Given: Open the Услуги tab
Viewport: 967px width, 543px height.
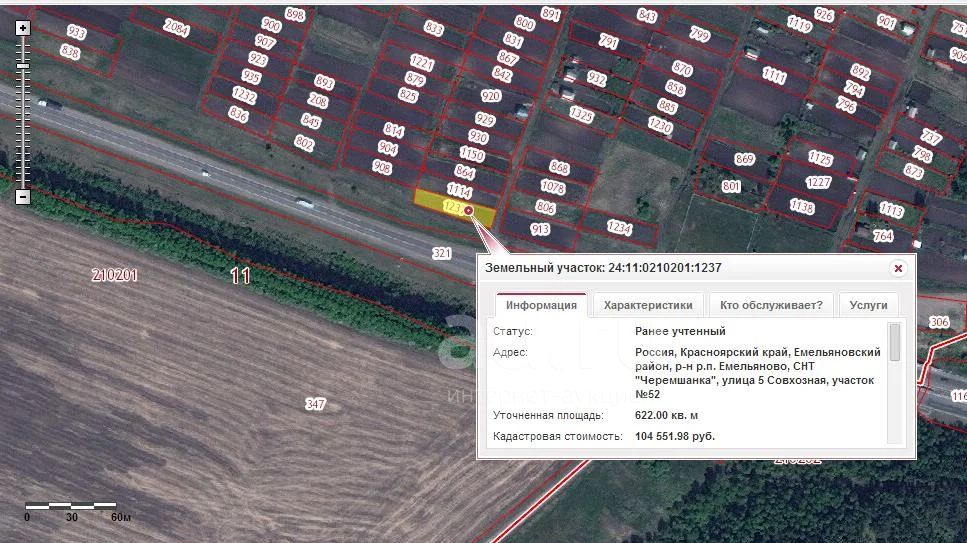Looking at the screenshot, I should coord(868,306).
